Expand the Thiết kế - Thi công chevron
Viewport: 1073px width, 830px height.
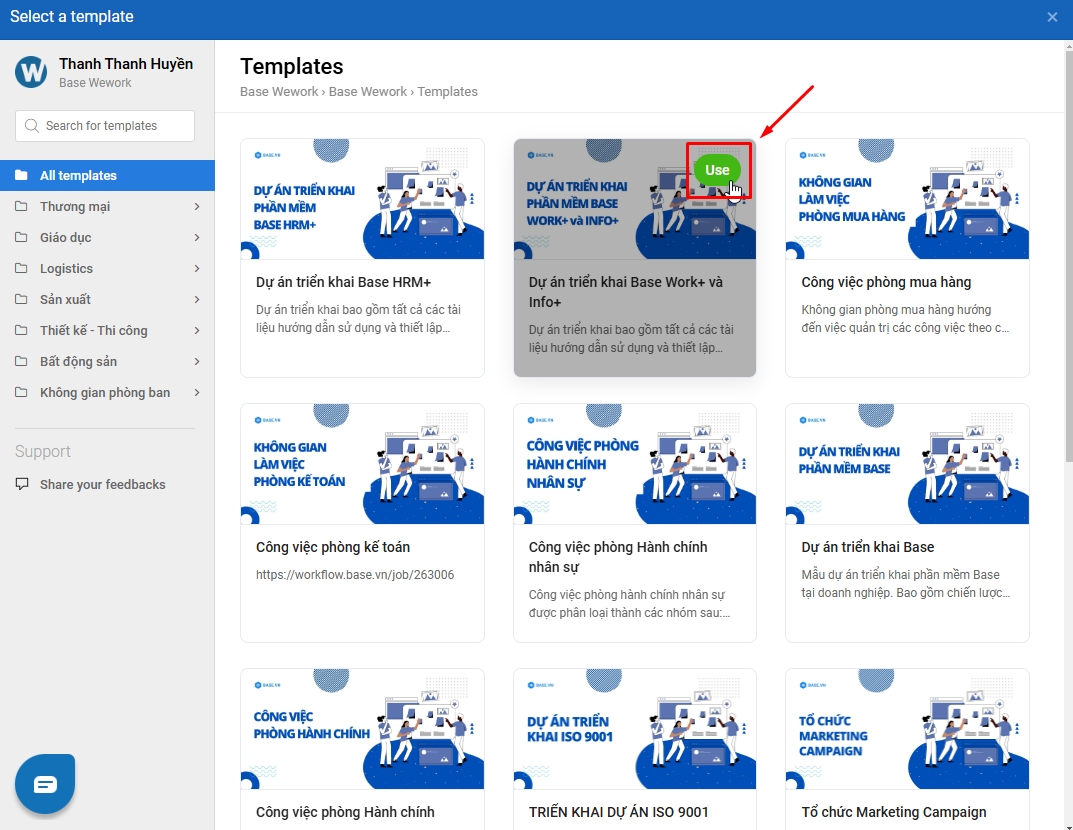[x=197, y=330]
